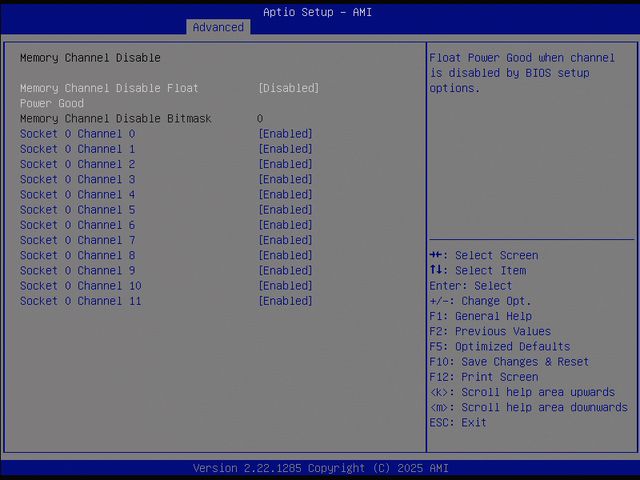The width and height of the screenshot is (640, 480).
Task: Toggle Socket 0 Channel 11 Enabled value
Action: pos(285,301)
